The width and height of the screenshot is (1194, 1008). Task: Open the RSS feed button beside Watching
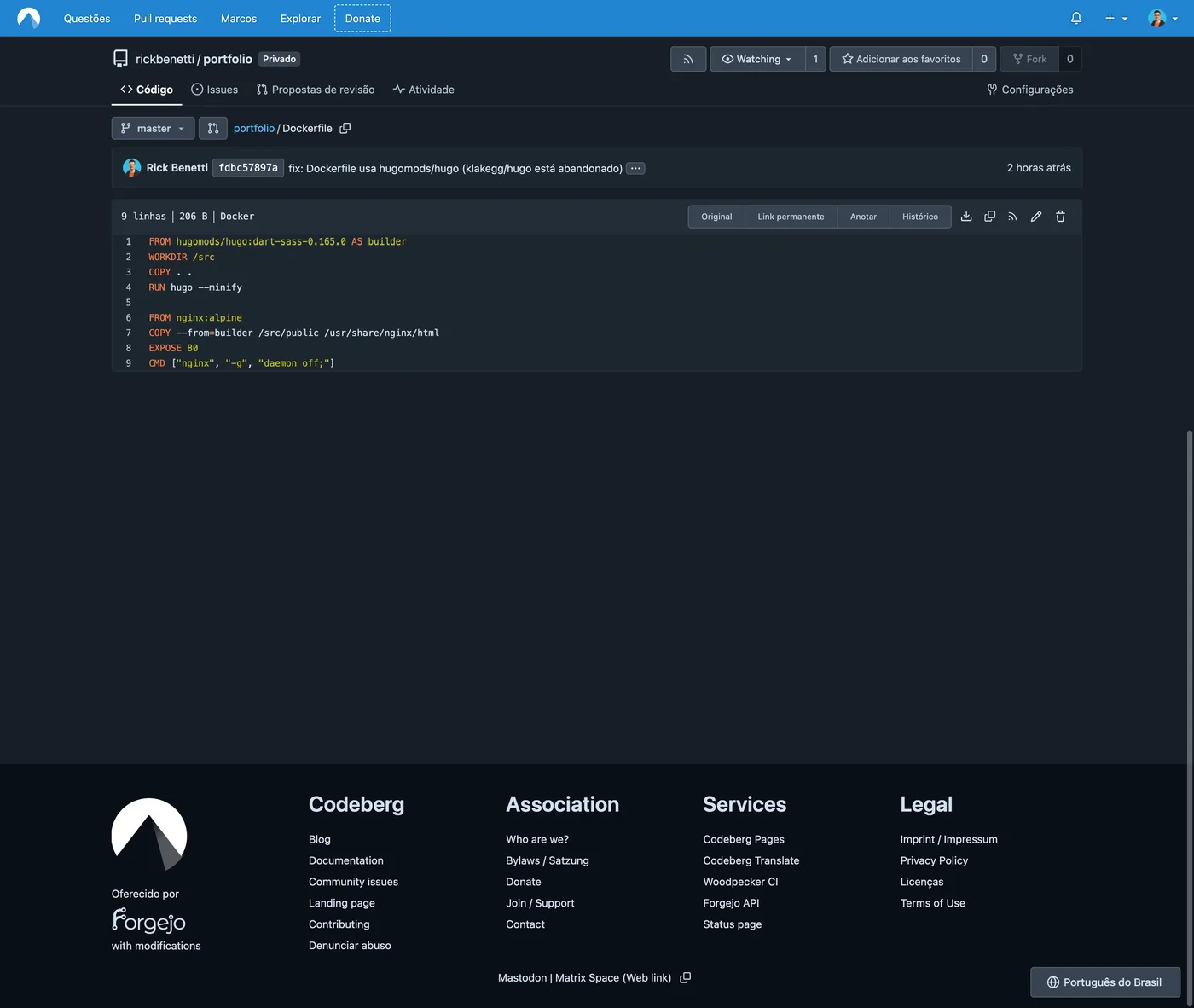pos(688,59)
